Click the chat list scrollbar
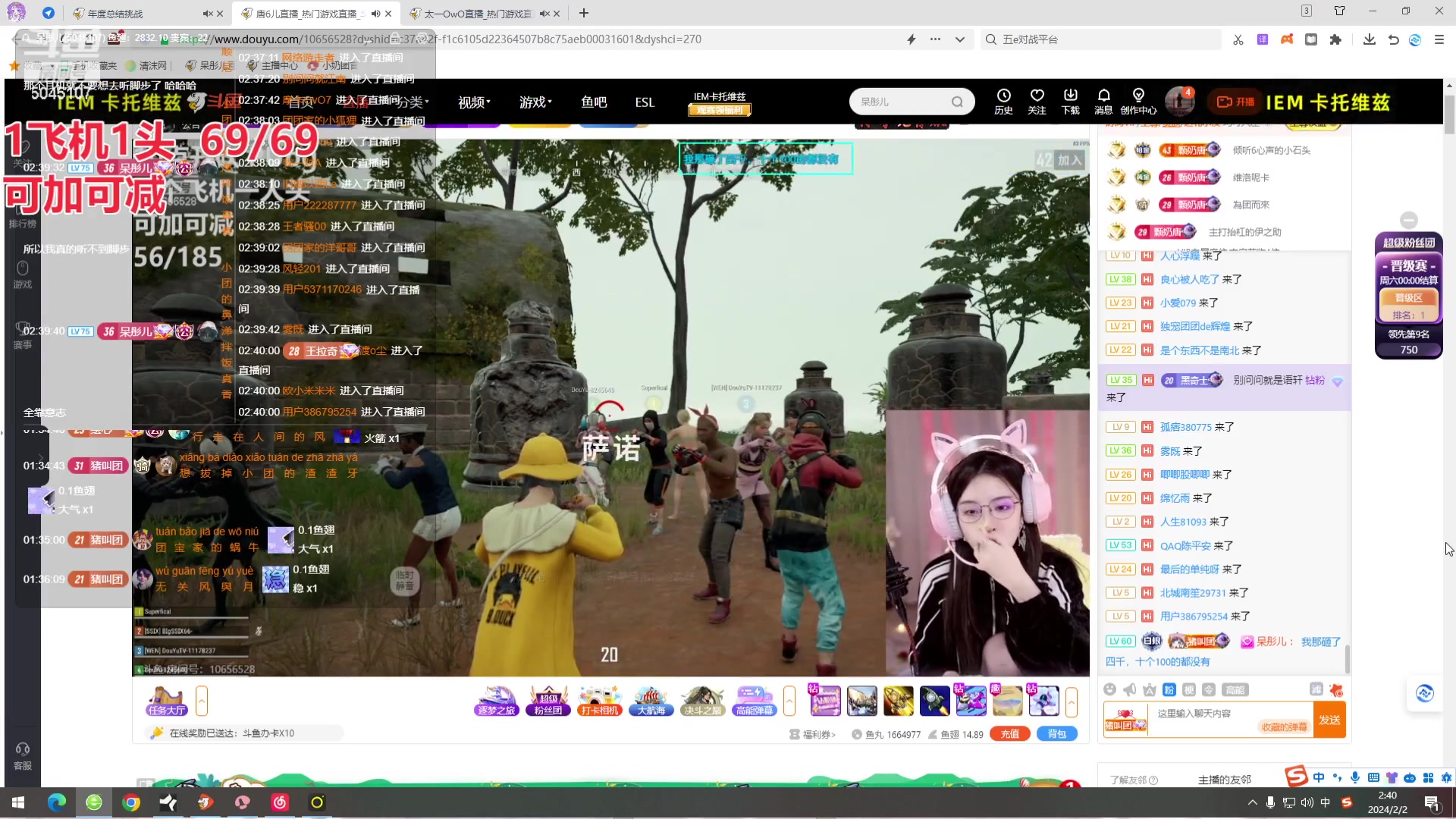Screen dimensions: 1456x819 point(1348,658)
